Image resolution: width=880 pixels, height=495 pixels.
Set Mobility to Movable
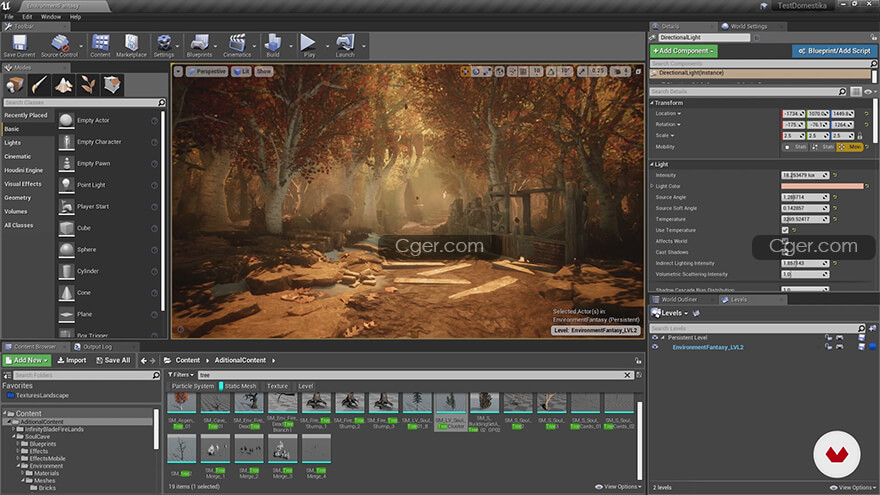click(x=850, y=146)
